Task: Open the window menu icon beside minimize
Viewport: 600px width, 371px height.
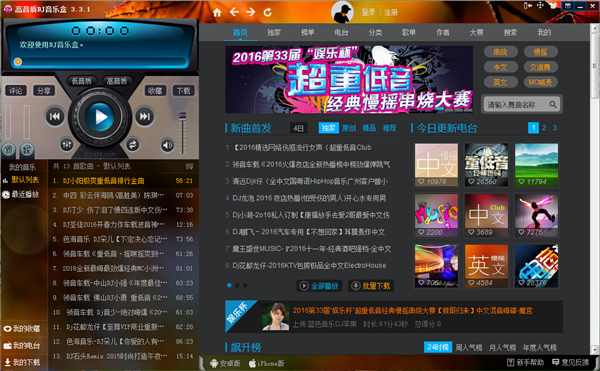Action: [x=568, y=5]
